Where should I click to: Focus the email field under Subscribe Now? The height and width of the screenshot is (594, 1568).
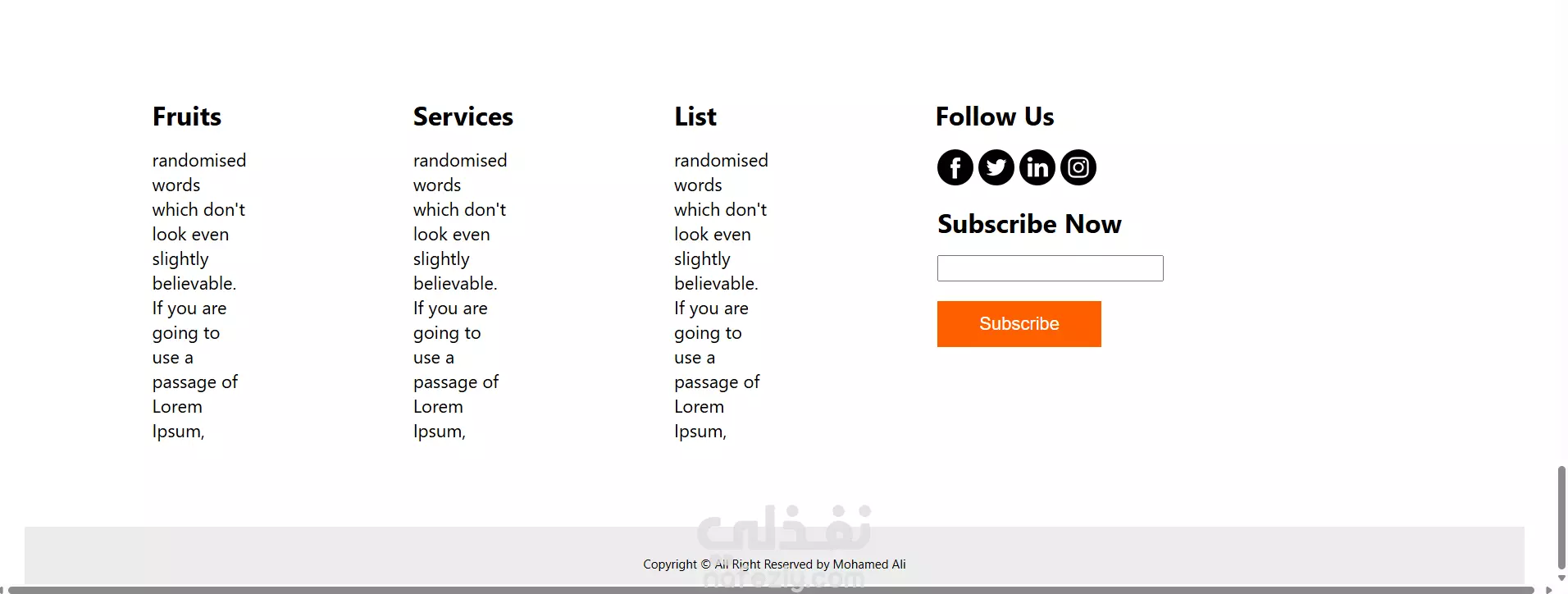tap(1050, 268)
